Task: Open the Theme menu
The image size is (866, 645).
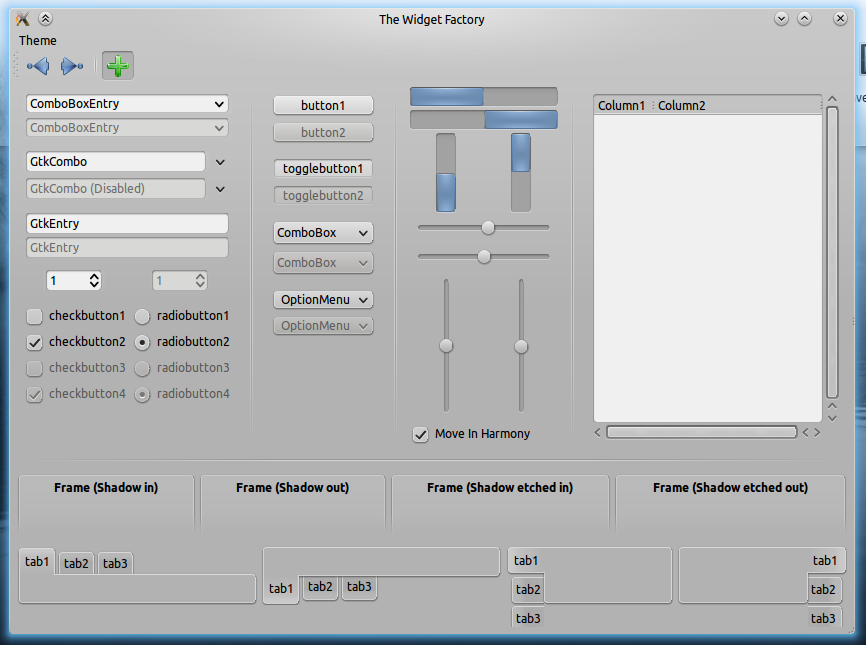Action: (38, 41)
